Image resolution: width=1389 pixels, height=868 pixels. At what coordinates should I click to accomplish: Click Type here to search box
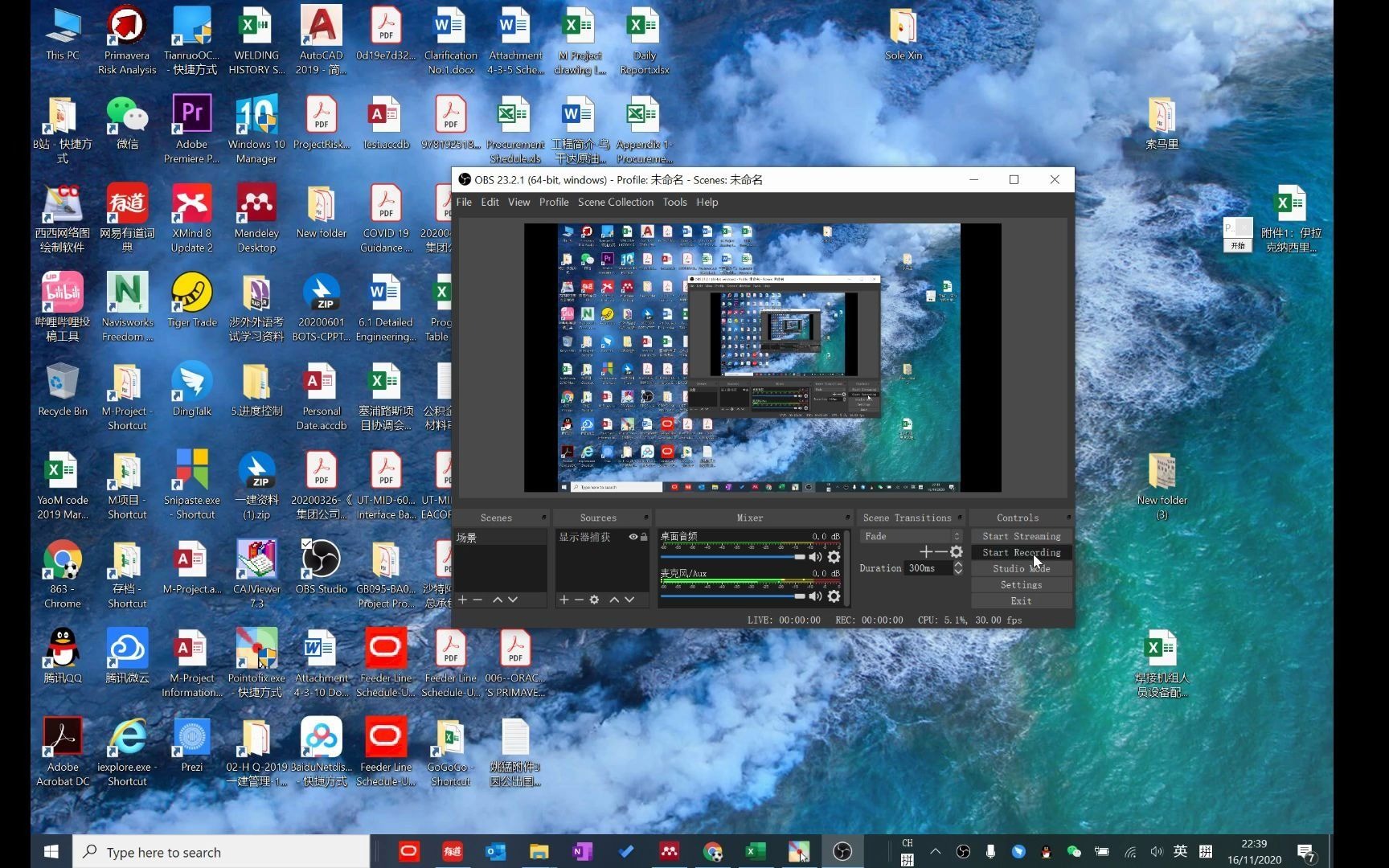221,852
